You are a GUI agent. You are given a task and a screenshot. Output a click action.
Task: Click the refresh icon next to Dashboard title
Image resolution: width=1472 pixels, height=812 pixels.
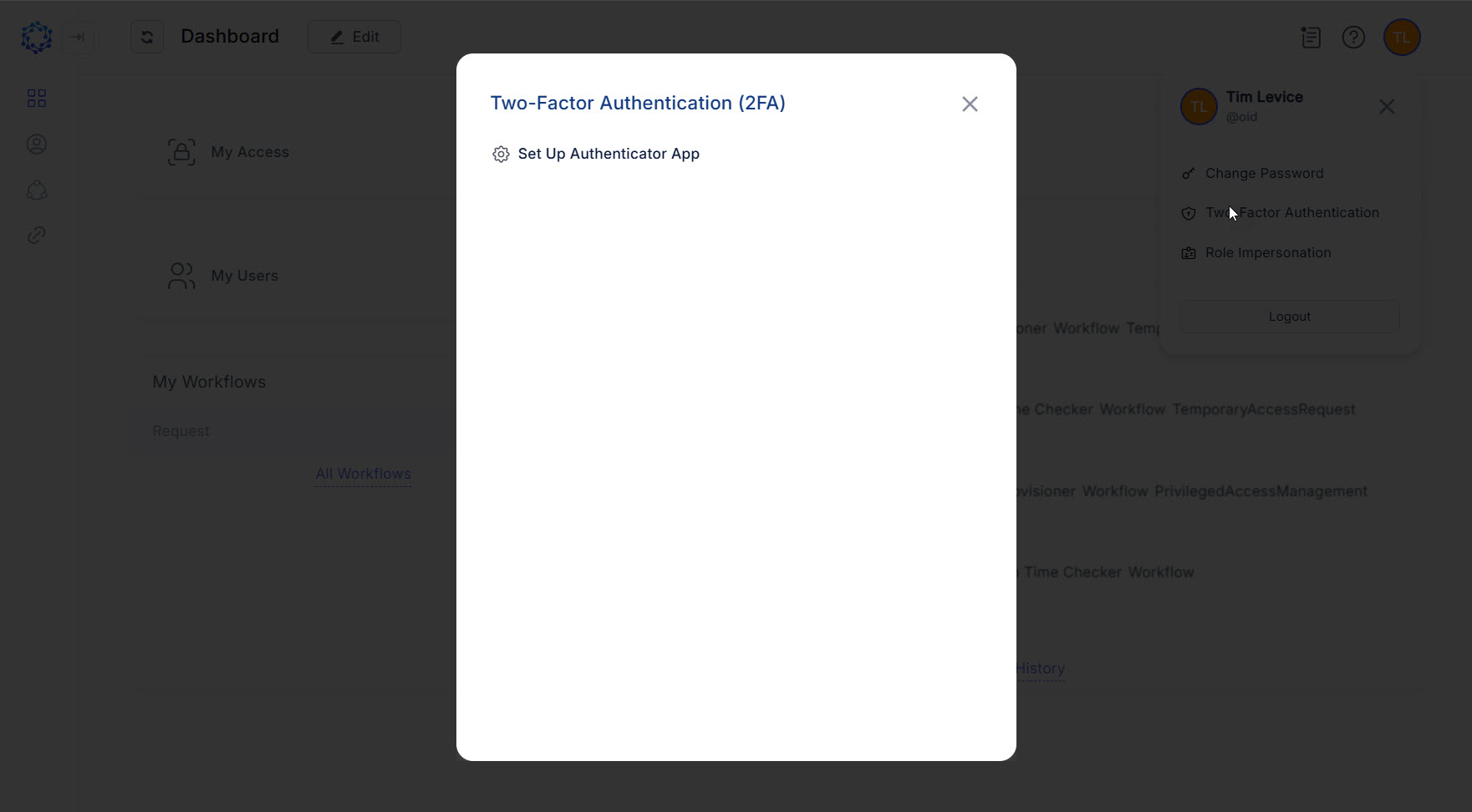tap(147, 37)
